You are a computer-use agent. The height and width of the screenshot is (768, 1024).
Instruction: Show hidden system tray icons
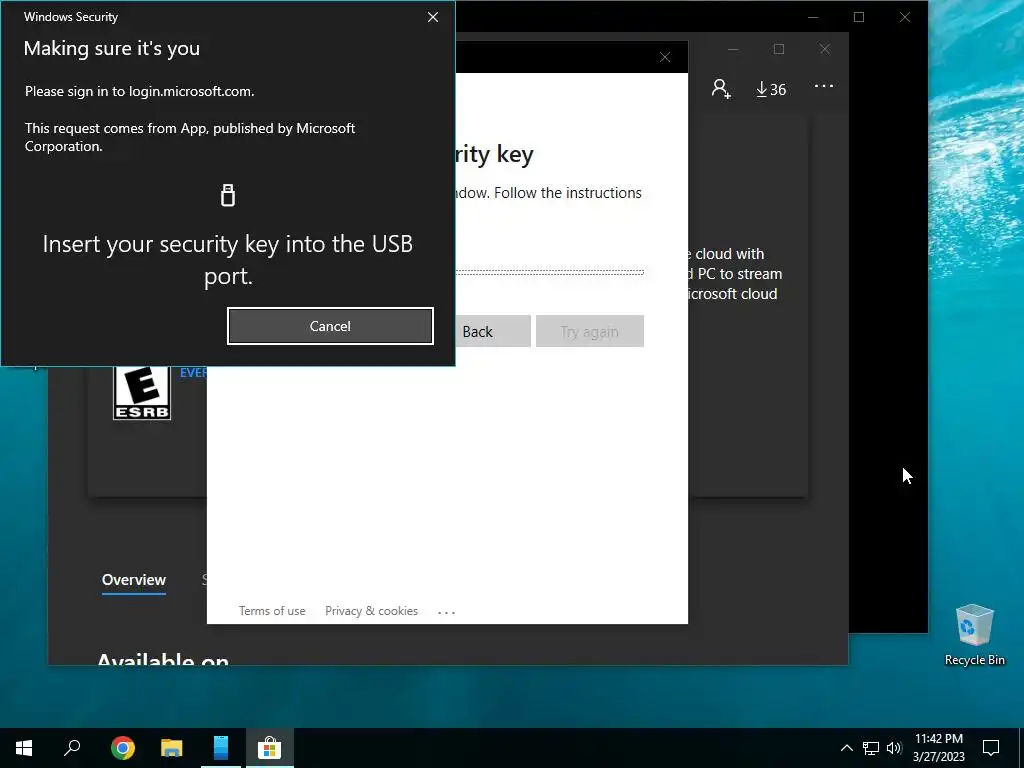click(x=846, y=748)
